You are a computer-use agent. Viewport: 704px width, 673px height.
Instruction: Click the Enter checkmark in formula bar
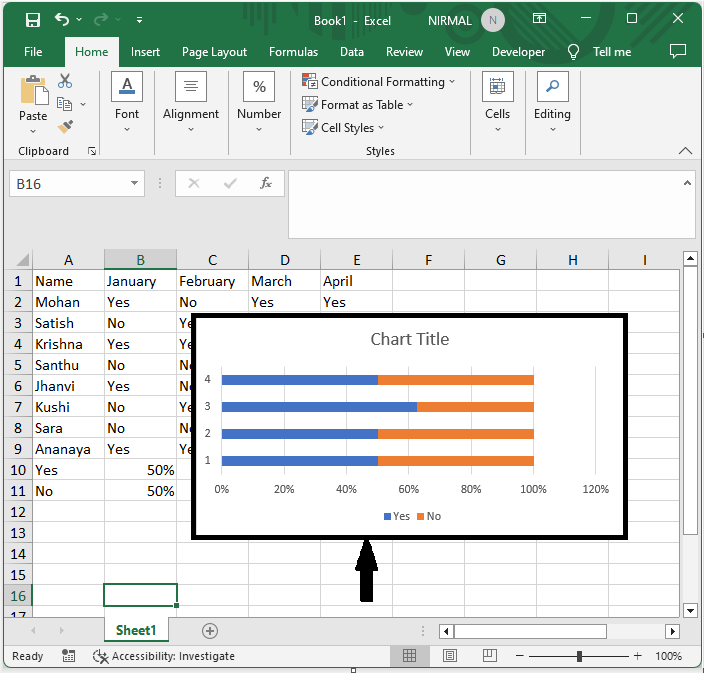pos(230,183)
